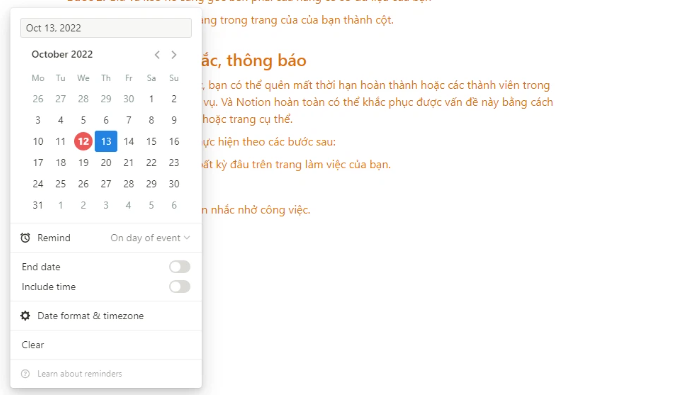Select the highlighted date 13
693x398 pixels.
(106, 141)
